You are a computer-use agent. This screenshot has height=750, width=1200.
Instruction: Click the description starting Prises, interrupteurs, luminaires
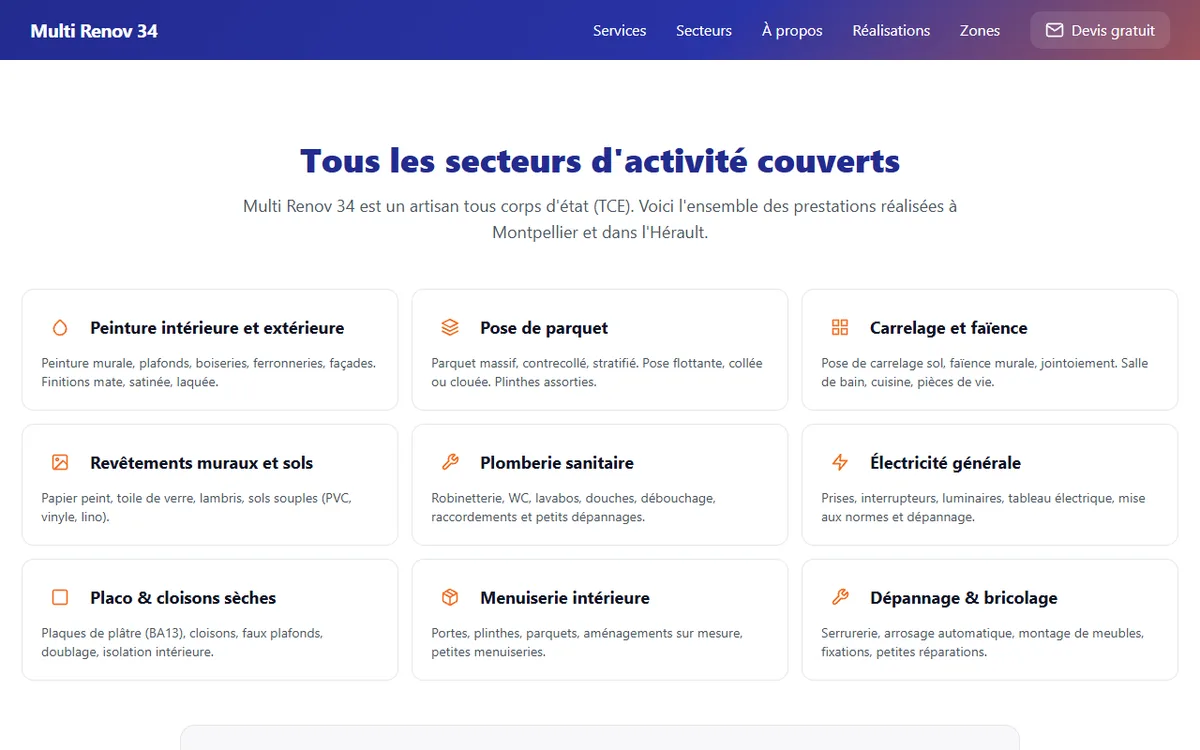click(x=984, y=507)
